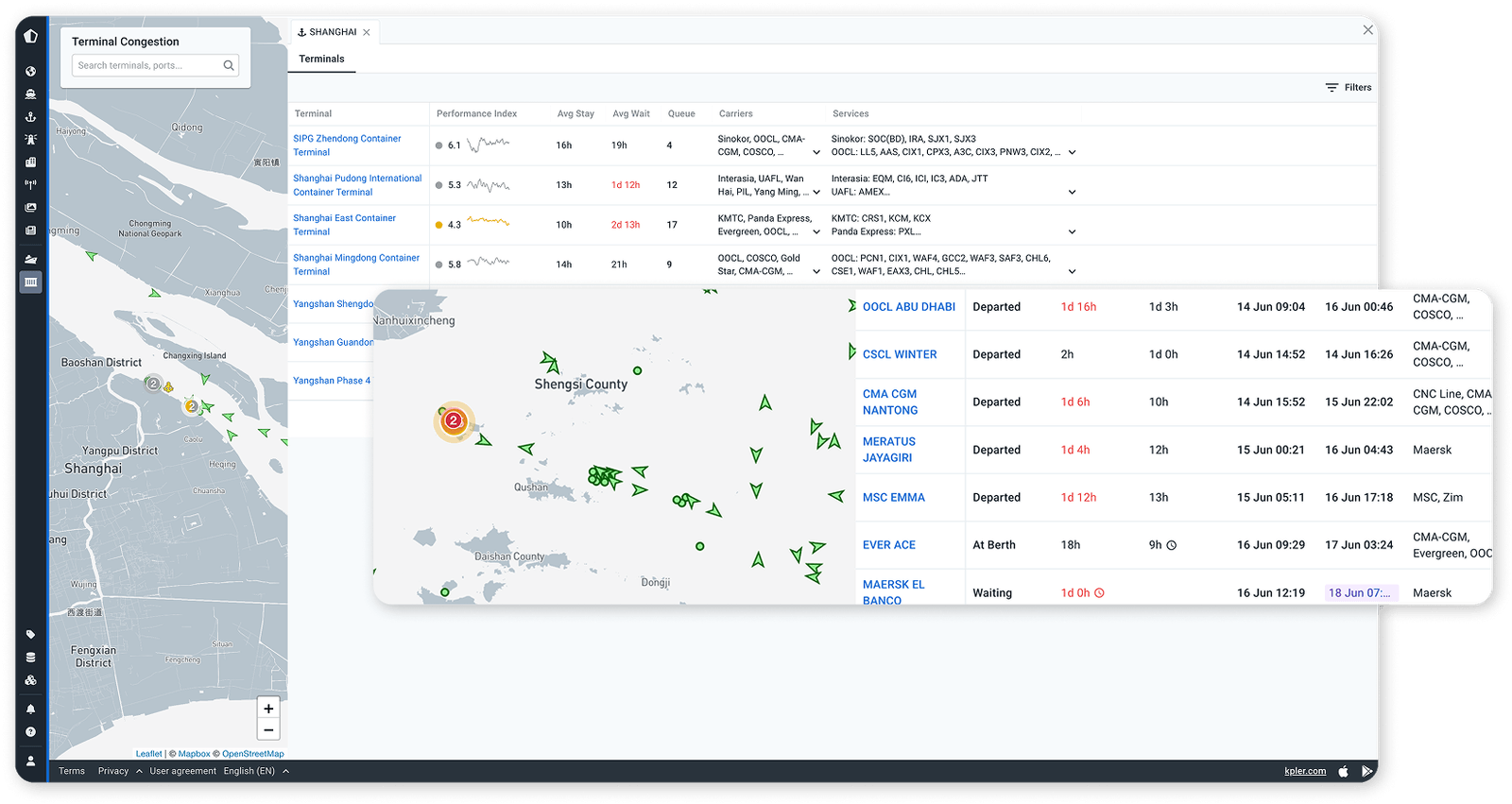This screenshot has height=804, width=1512.
Task: Open the Terms footer link
Action: (72, 771)
